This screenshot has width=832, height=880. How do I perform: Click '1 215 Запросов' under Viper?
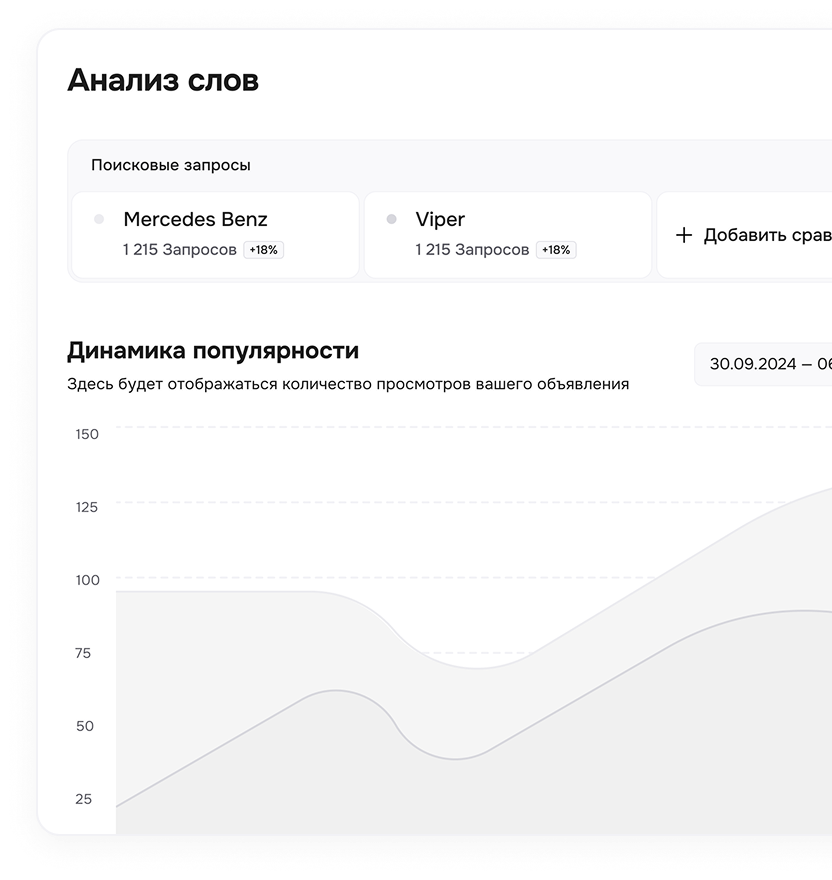472,250
